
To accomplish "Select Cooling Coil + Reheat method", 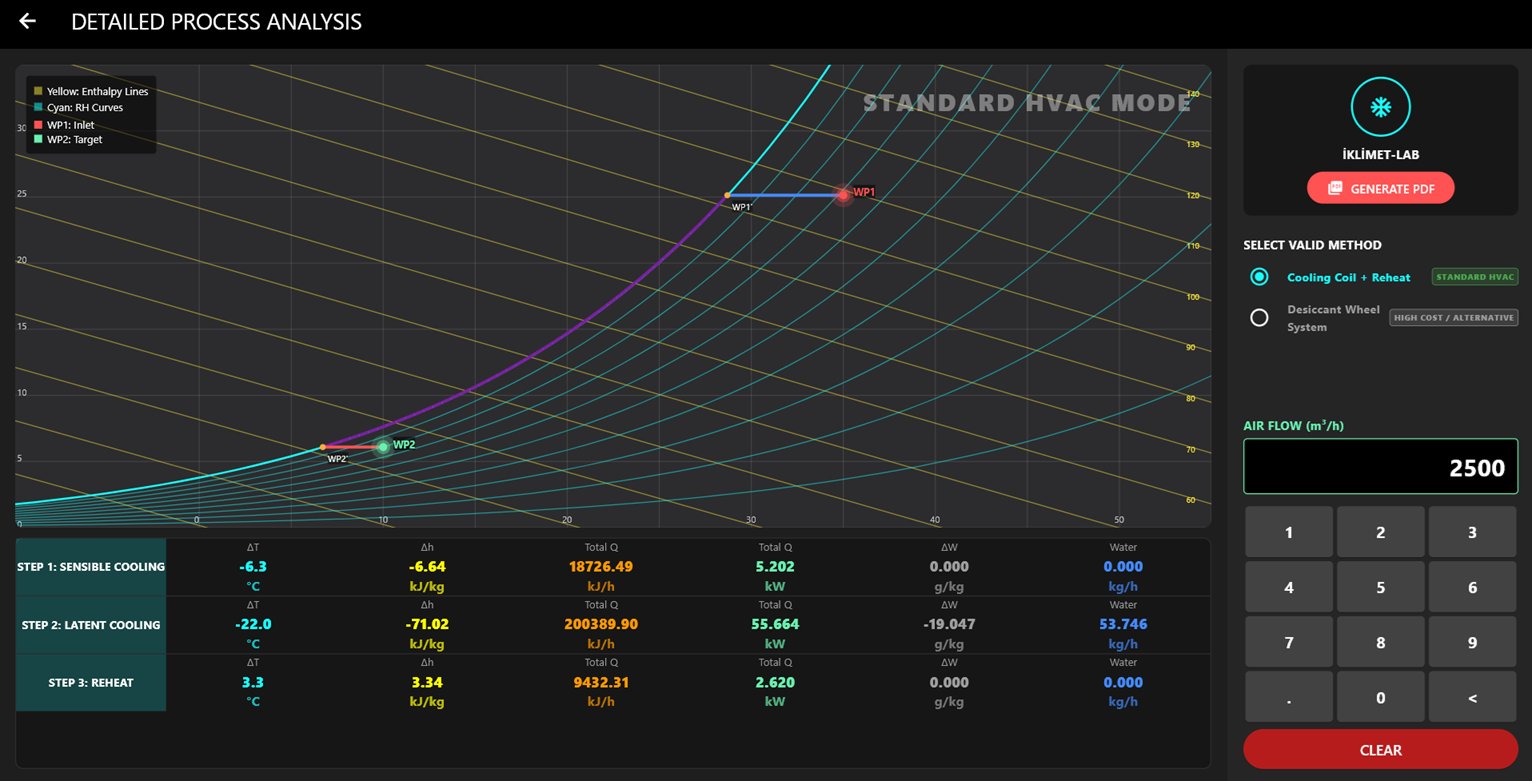I will click(x=1259, y=277).
